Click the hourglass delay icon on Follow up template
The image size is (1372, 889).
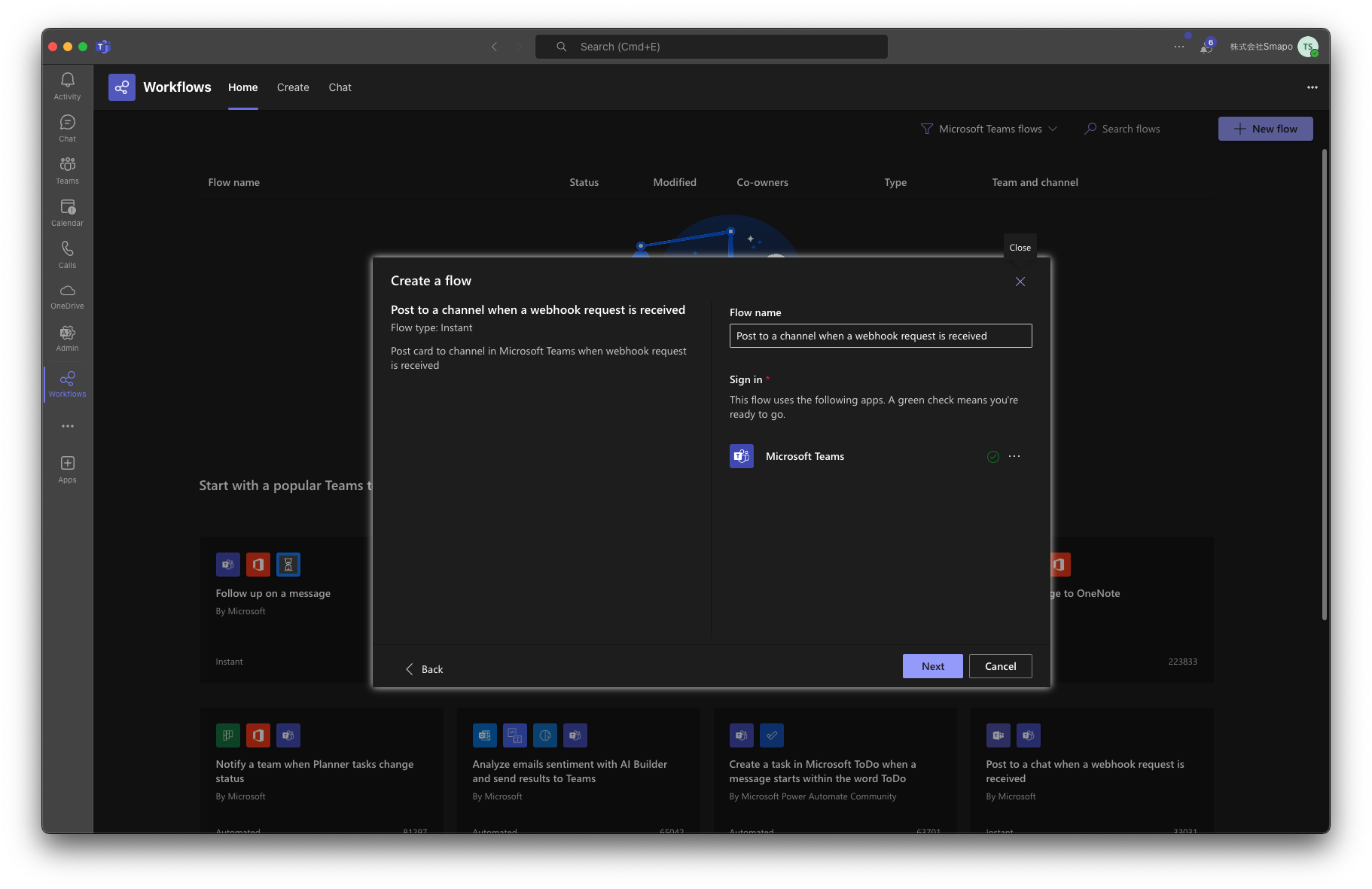[x=288, y=565]
